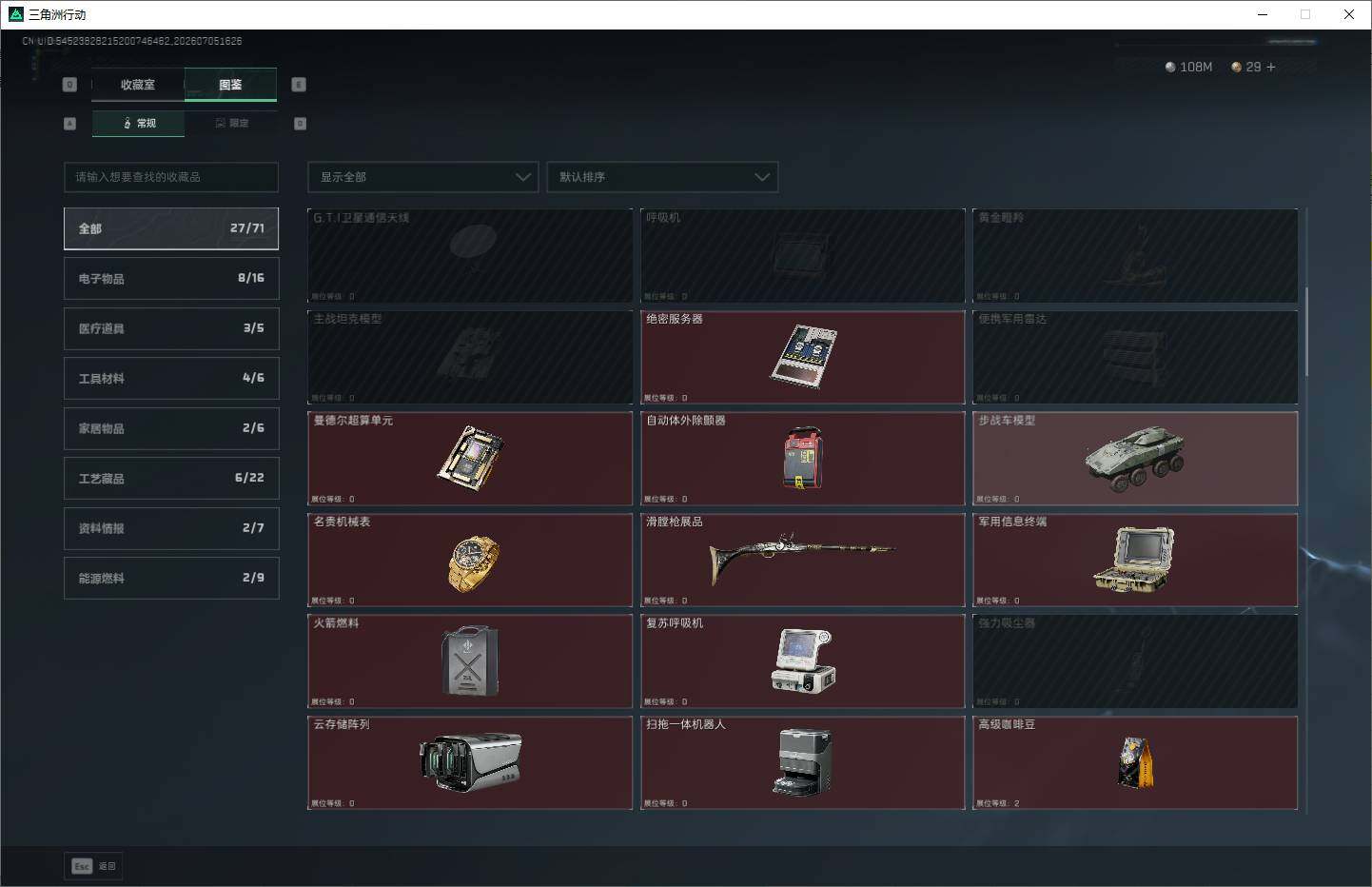The image size is (1372, 887).
Task: Click the locked G.T.I卫星通信天线 card
Action: pos(470,256)
